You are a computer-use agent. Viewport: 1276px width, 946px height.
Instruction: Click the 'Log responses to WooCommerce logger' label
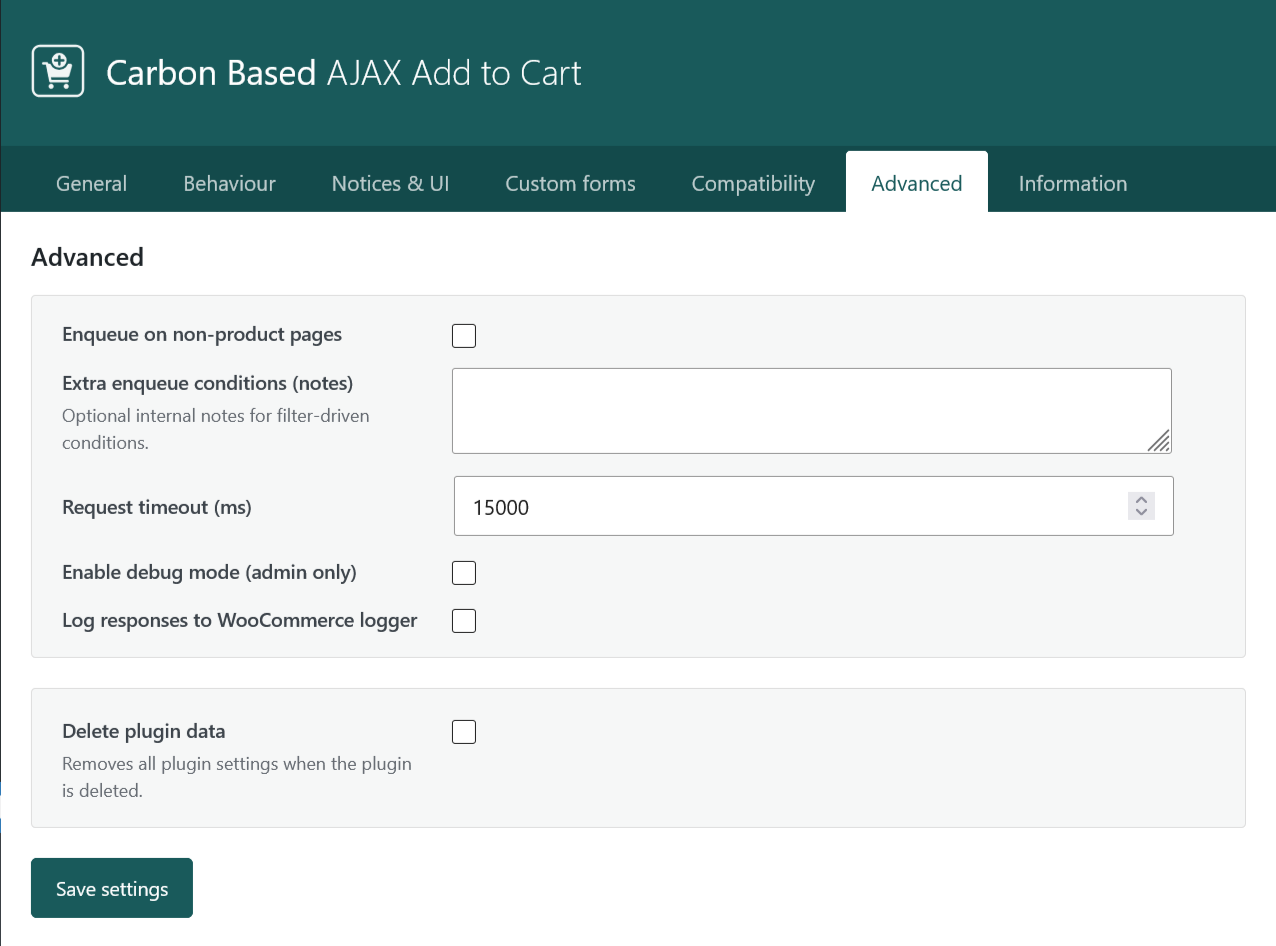pyautogui.click(x=240, y=620)
